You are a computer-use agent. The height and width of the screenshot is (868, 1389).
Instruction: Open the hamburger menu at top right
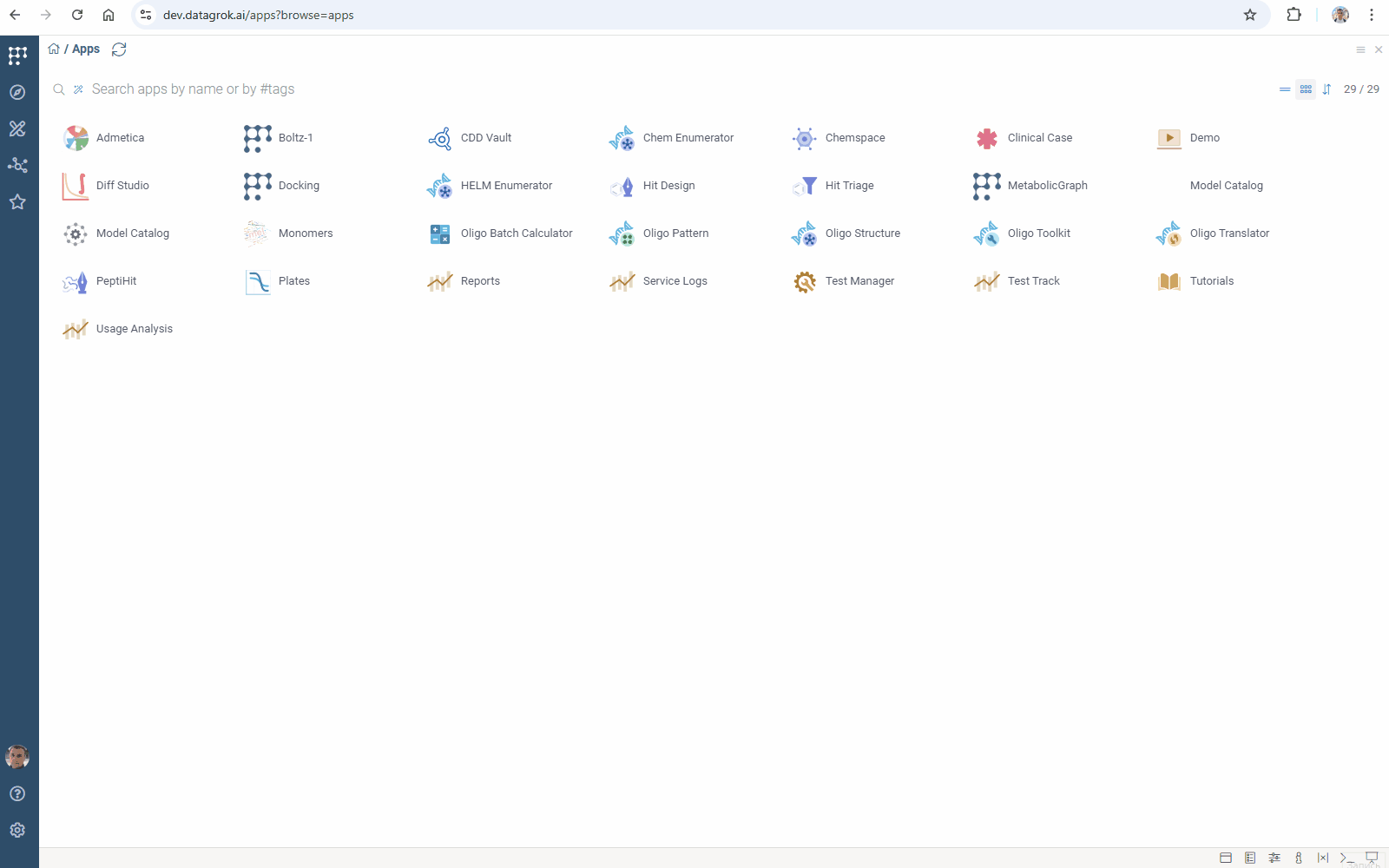1360,50
